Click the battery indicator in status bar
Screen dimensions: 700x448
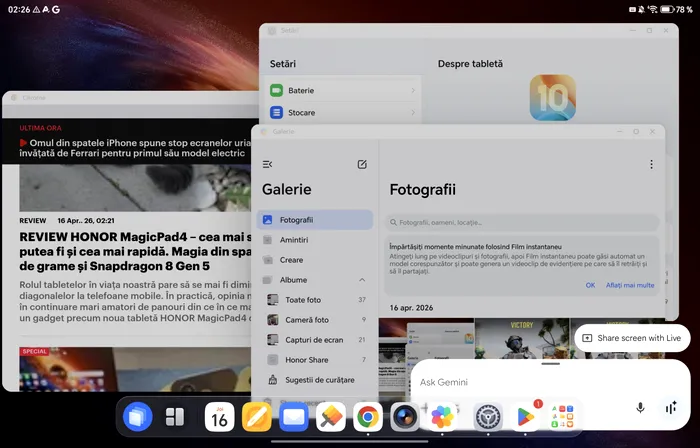667,9
